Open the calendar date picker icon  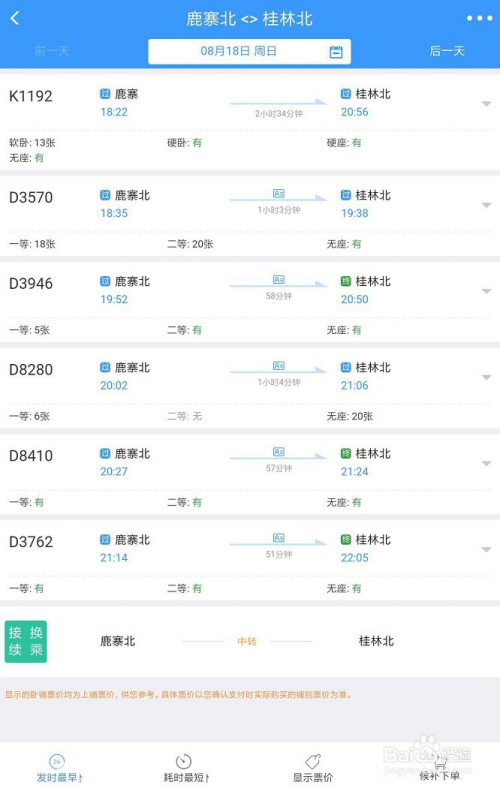(x=336, y=52)
